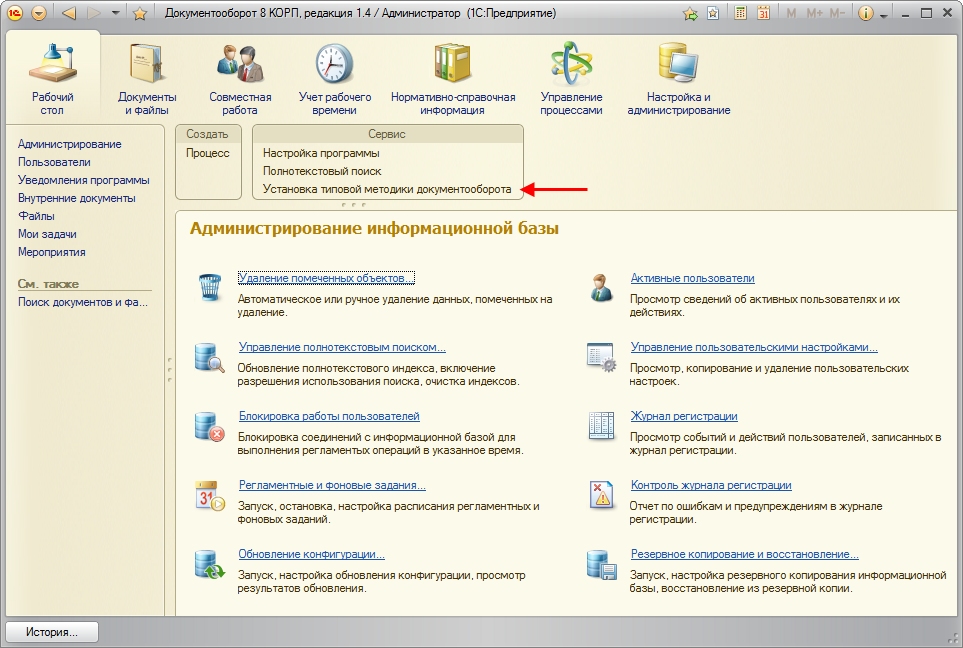Open Пользователи in navigation panel
Image resolution: width=963 pixels, height=648 pixels.
[x=54, y=162]
